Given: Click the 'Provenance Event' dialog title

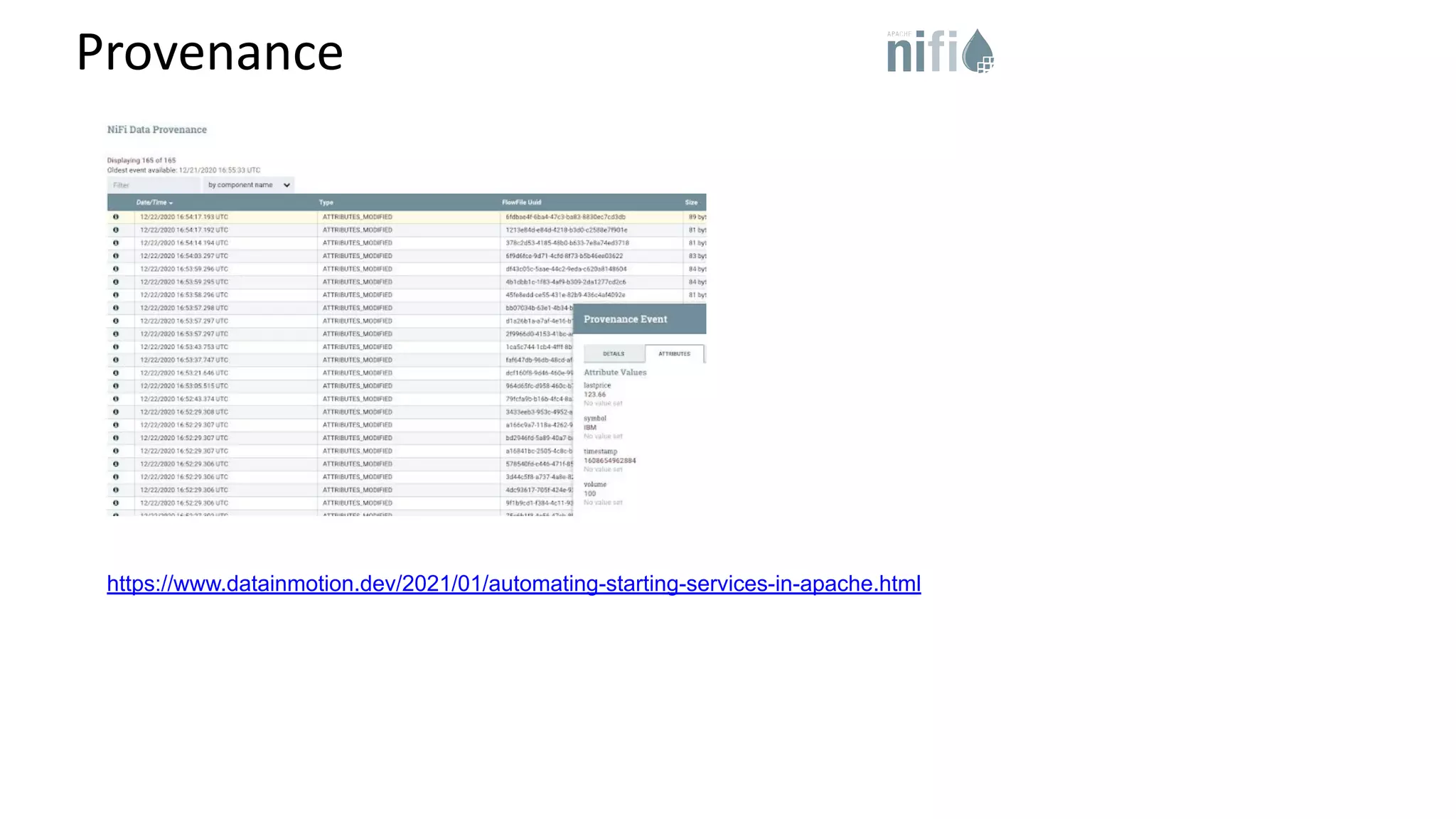Looking at the screenshot, I should [x=626, y=319].
